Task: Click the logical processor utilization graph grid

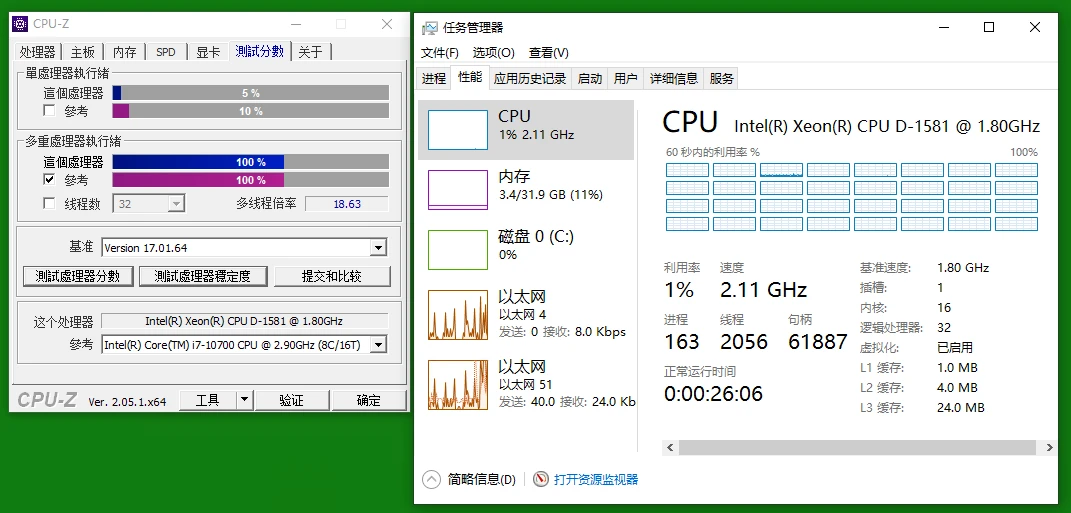Action: 852,197
